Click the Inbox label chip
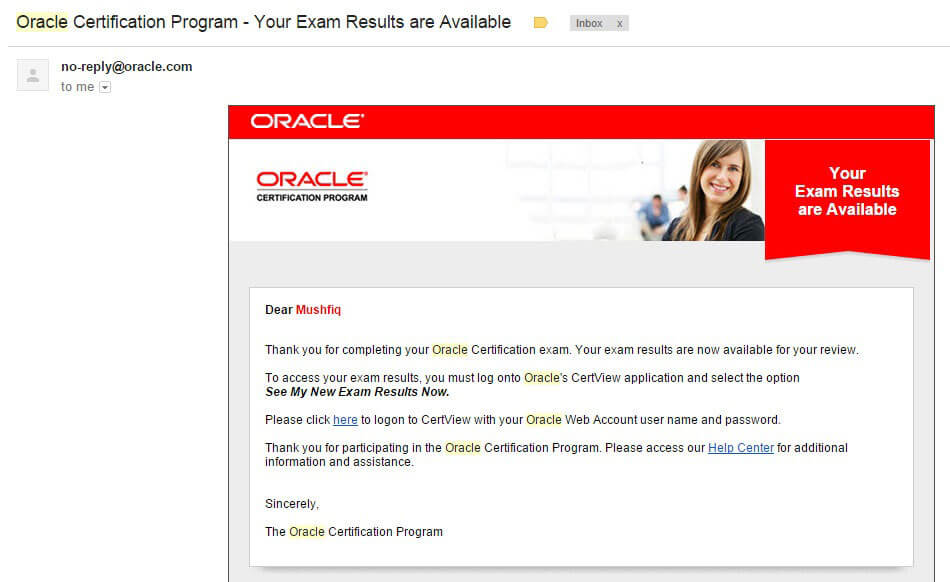 [x=589, y=24]
